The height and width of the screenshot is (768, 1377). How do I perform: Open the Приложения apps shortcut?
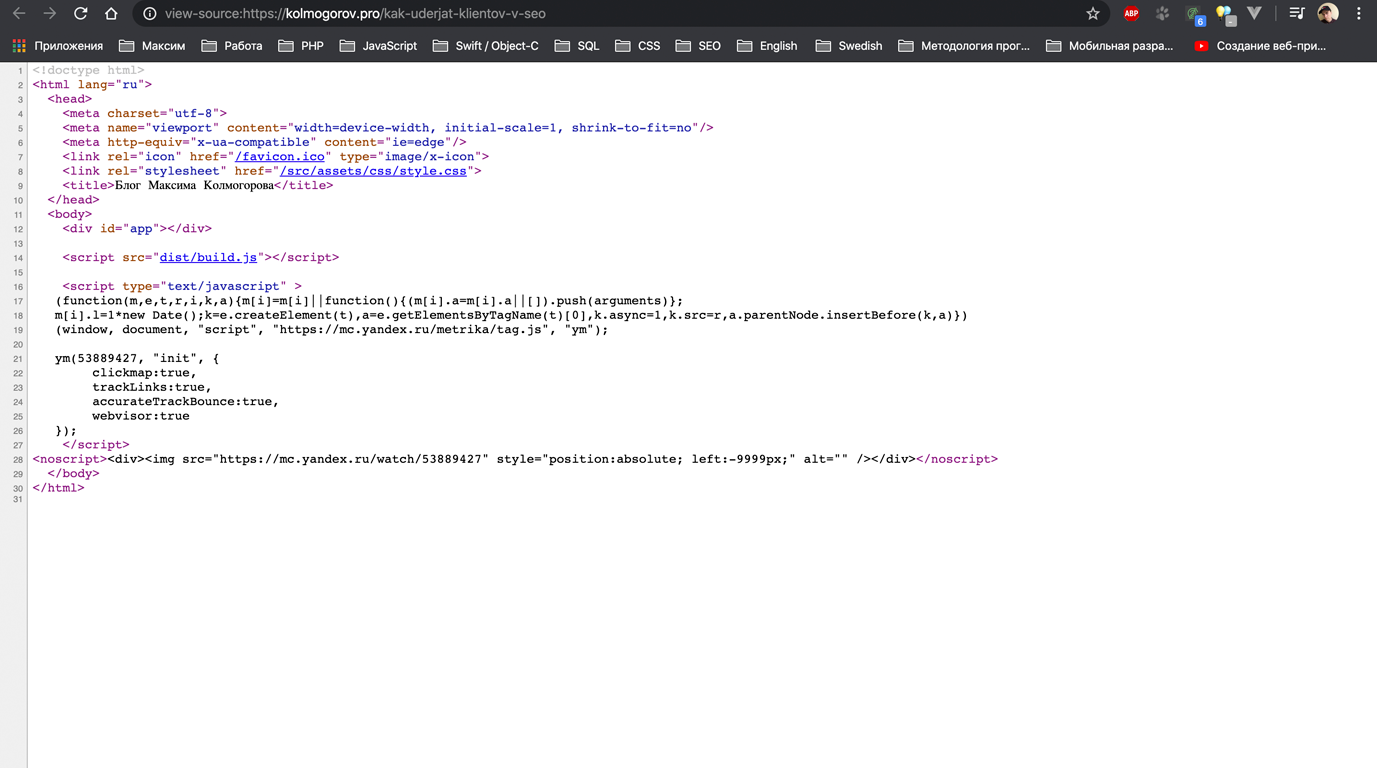click(58, 46)
